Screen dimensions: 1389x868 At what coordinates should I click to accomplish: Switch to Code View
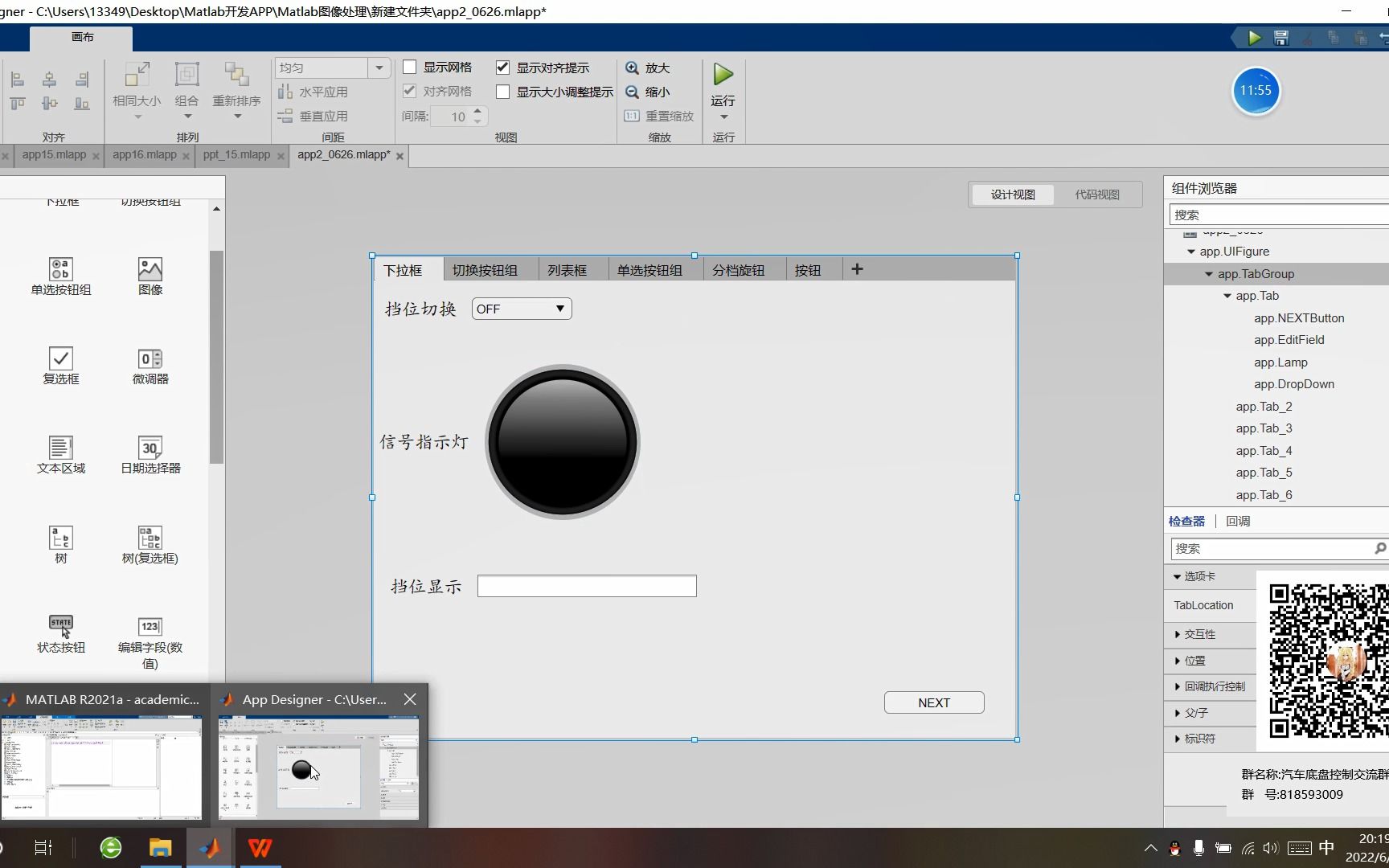pos(1097,194)
